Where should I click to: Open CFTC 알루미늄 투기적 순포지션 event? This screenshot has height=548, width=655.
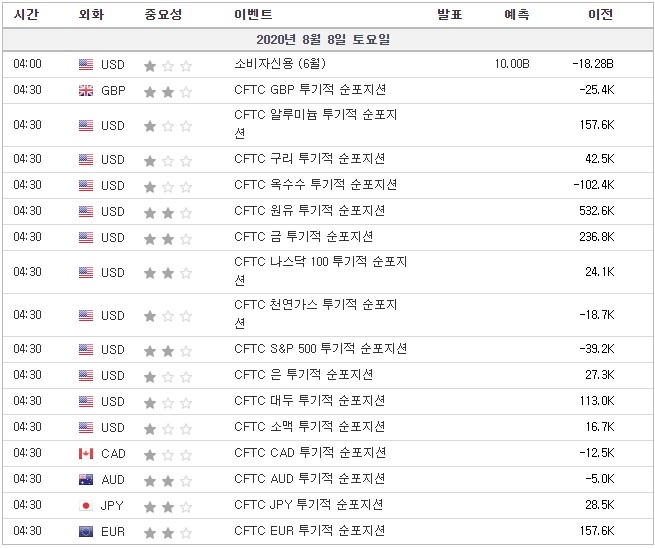[315, 124]
